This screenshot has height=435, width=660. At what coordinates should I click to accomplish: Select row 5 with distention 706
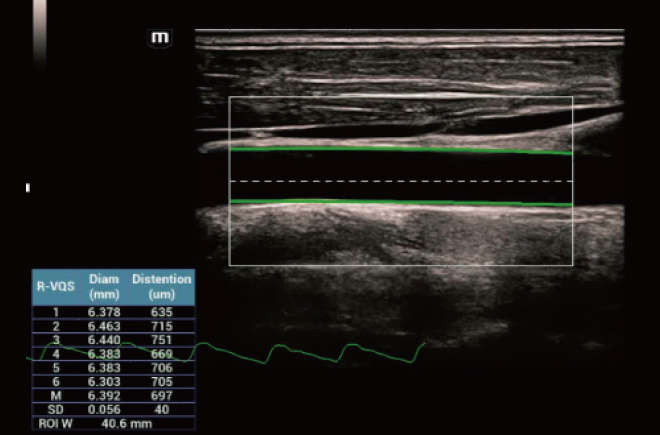(161, 368)
